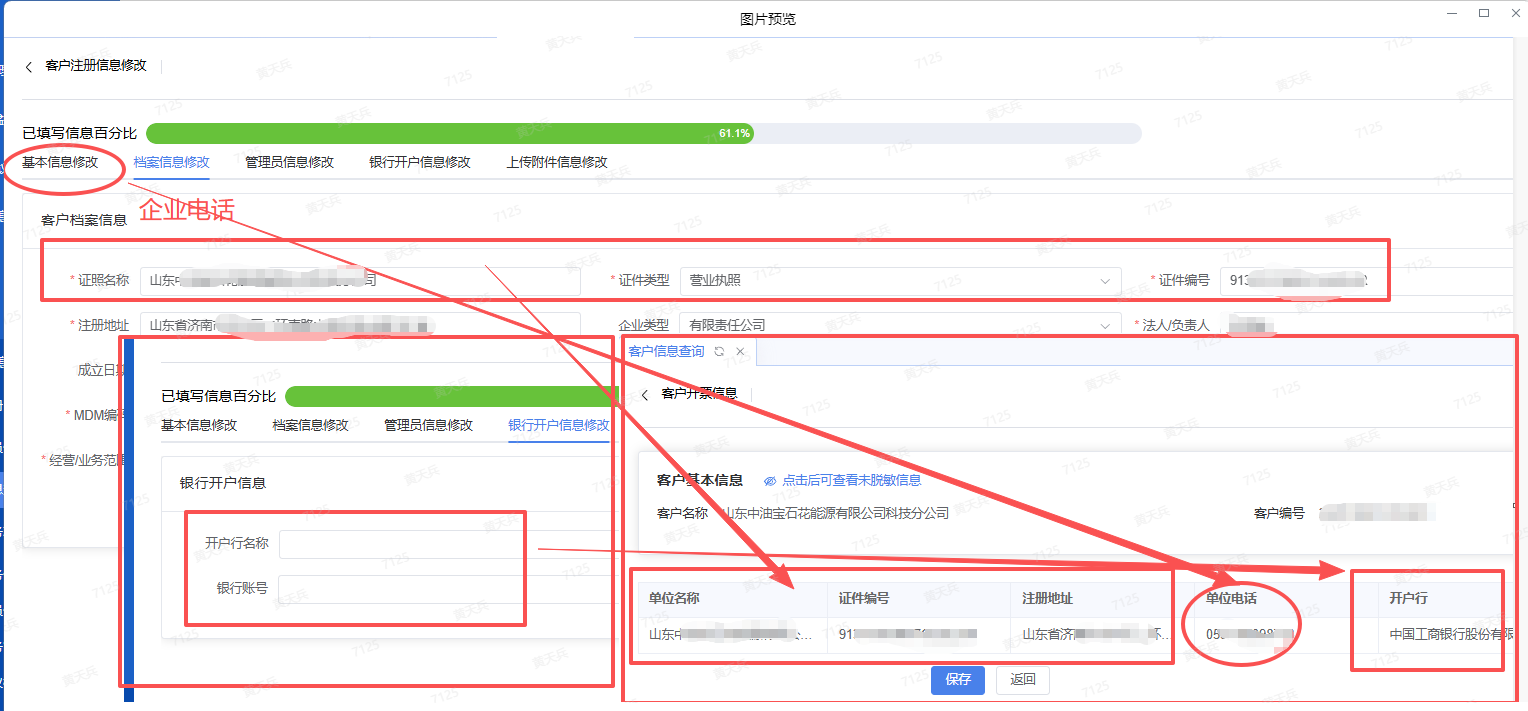The image size is (1528, 711).
Task: Click back arrow beside 客户开票信息
Action: (x=645, y=395)
